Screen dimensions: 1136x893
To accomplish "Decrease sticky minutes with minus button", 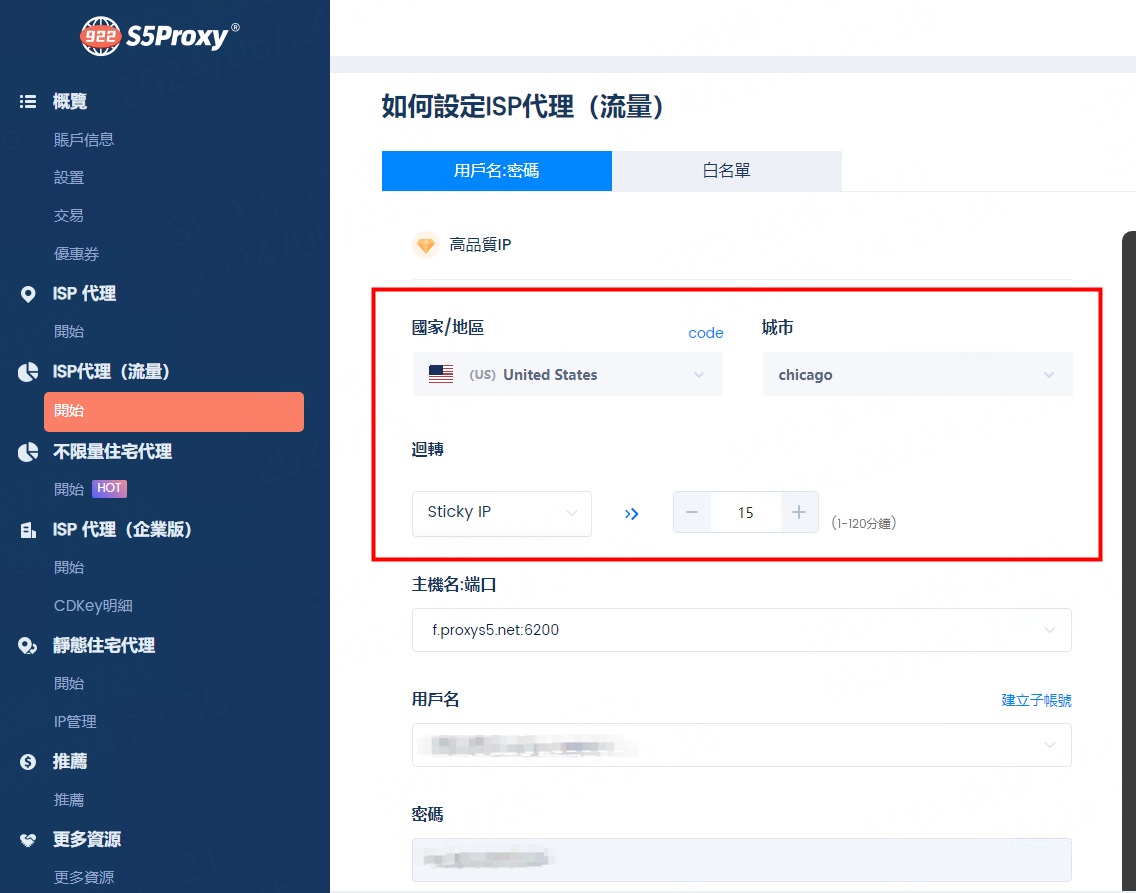I will 692,513.
